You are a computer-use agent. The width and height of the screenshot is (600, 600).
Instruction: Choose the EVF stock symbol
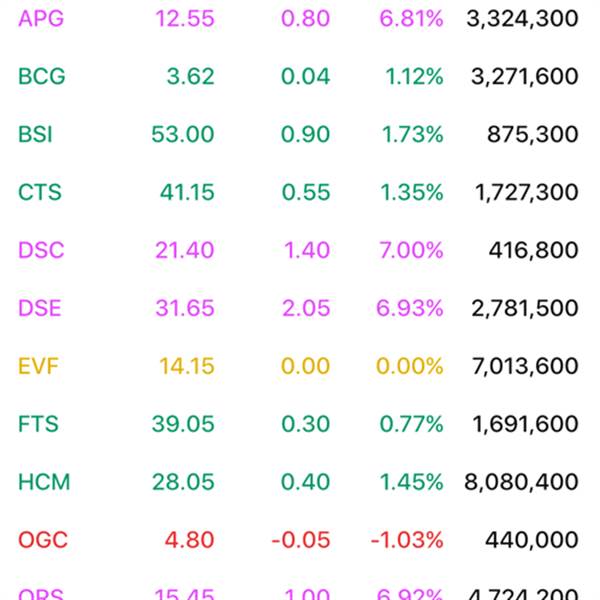click(38, 366)
